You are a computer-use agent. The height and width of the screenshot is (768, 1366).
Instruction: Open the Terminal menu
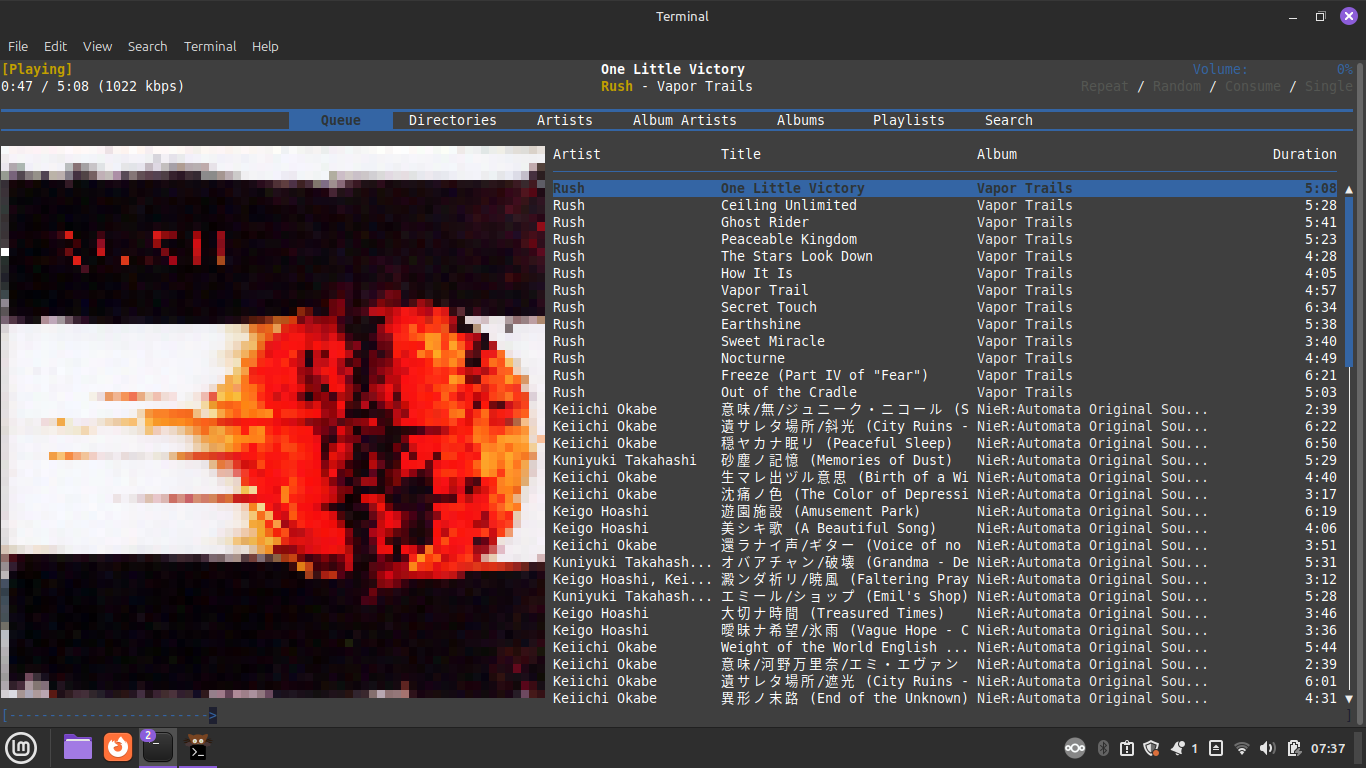[210, 46]
